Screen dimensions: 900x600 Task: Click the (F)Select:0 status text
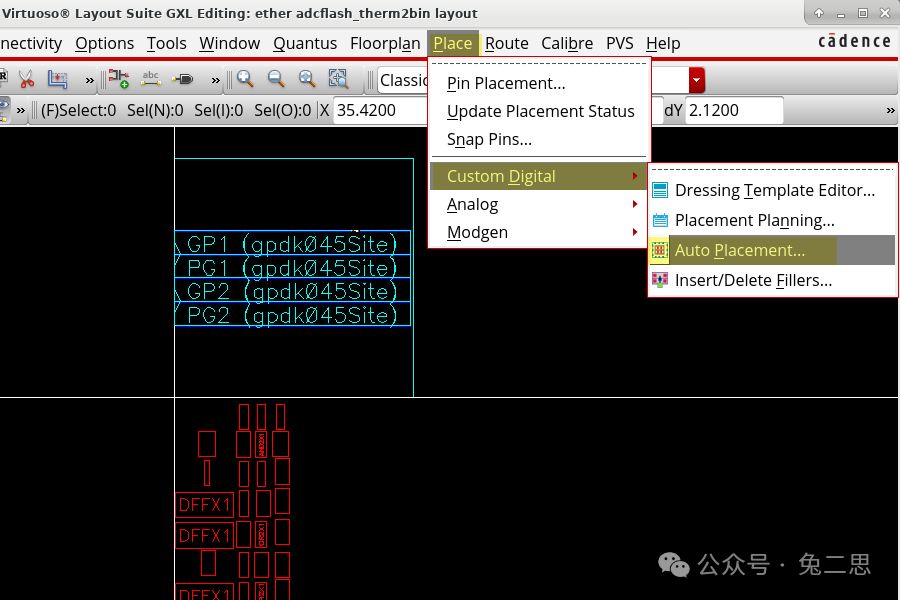pos(78,110)
